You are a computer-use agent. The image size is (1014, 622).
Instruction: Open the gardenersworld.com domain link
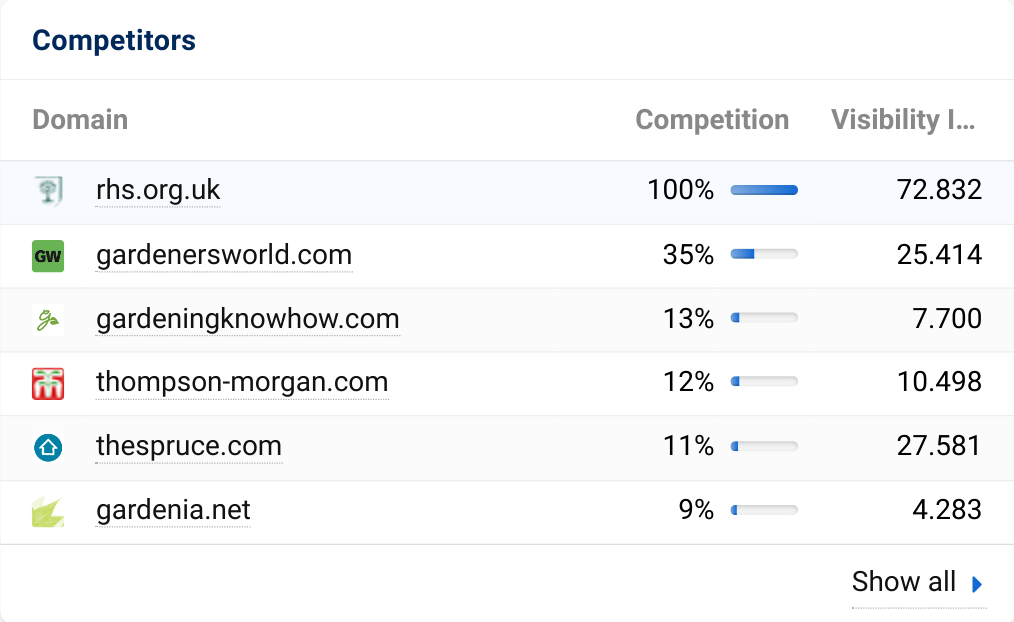pos(223,255)
